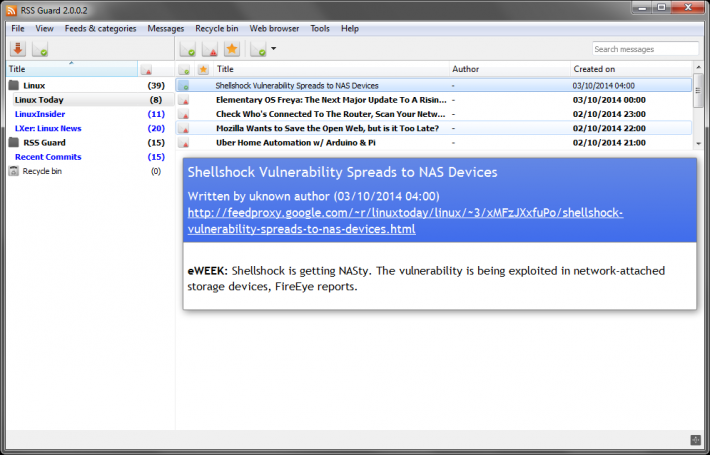Screen dimensions: 710x455
Task: Mark selected messages as unread toolbar icon
Action: (210, 49)
